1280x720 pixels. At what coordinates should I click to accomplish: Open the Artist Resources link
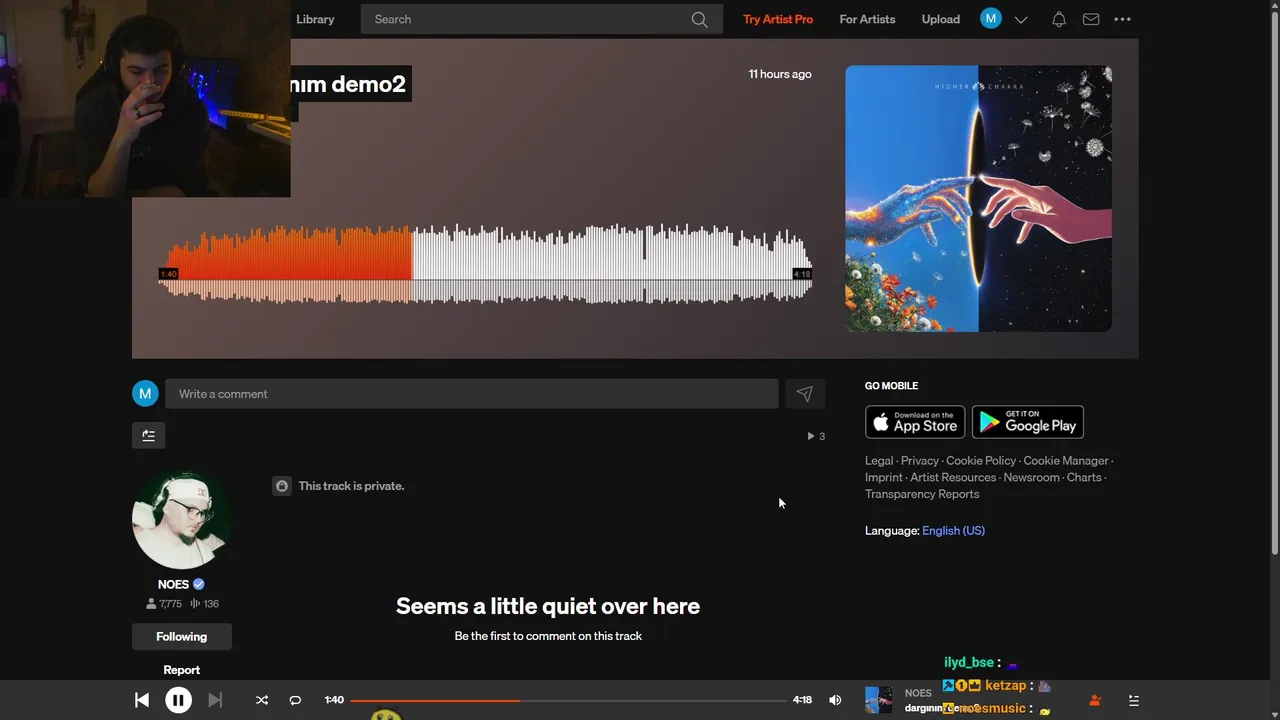point(953,478)
